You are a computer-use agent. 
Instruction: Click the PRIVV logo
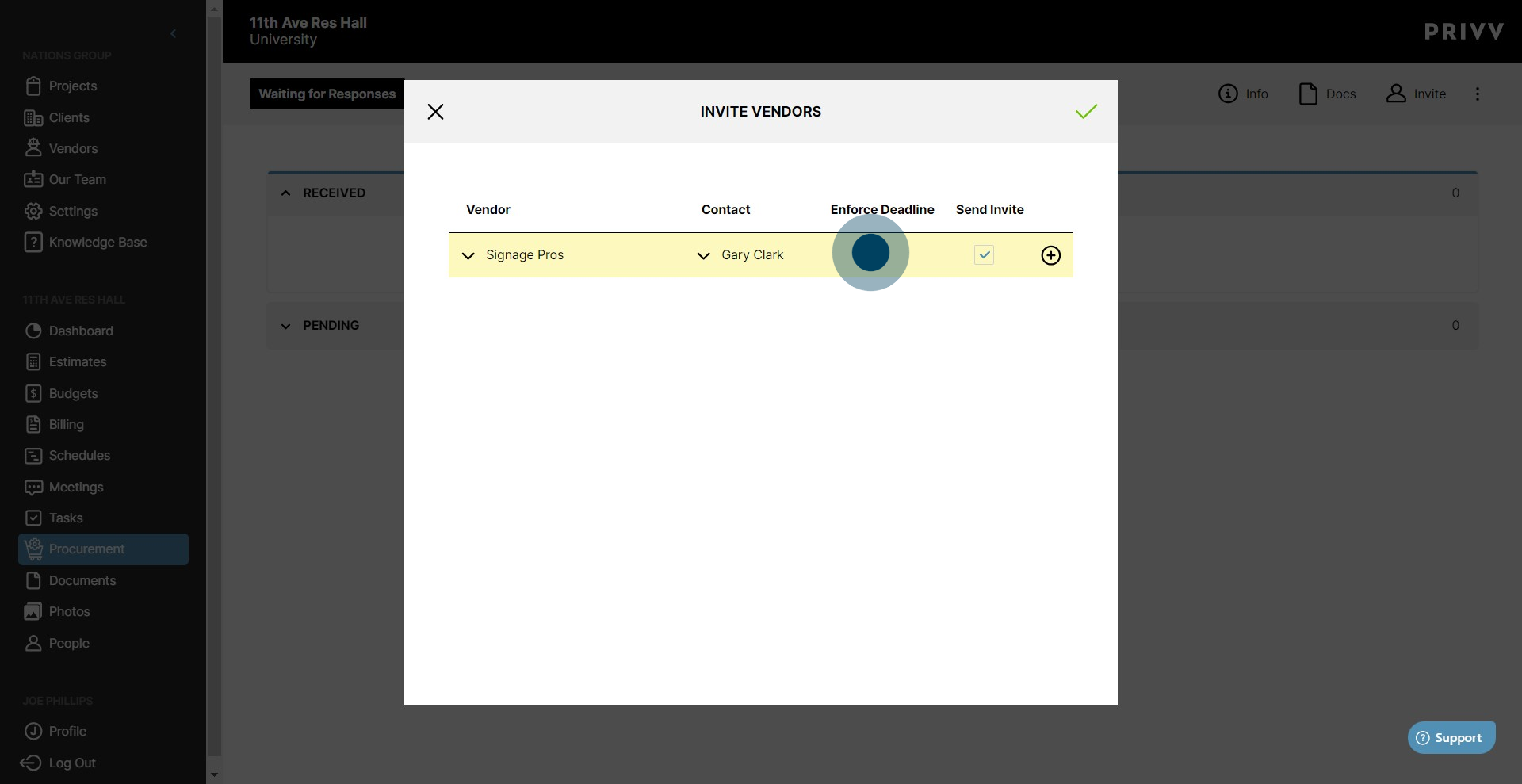(1463, 32)
